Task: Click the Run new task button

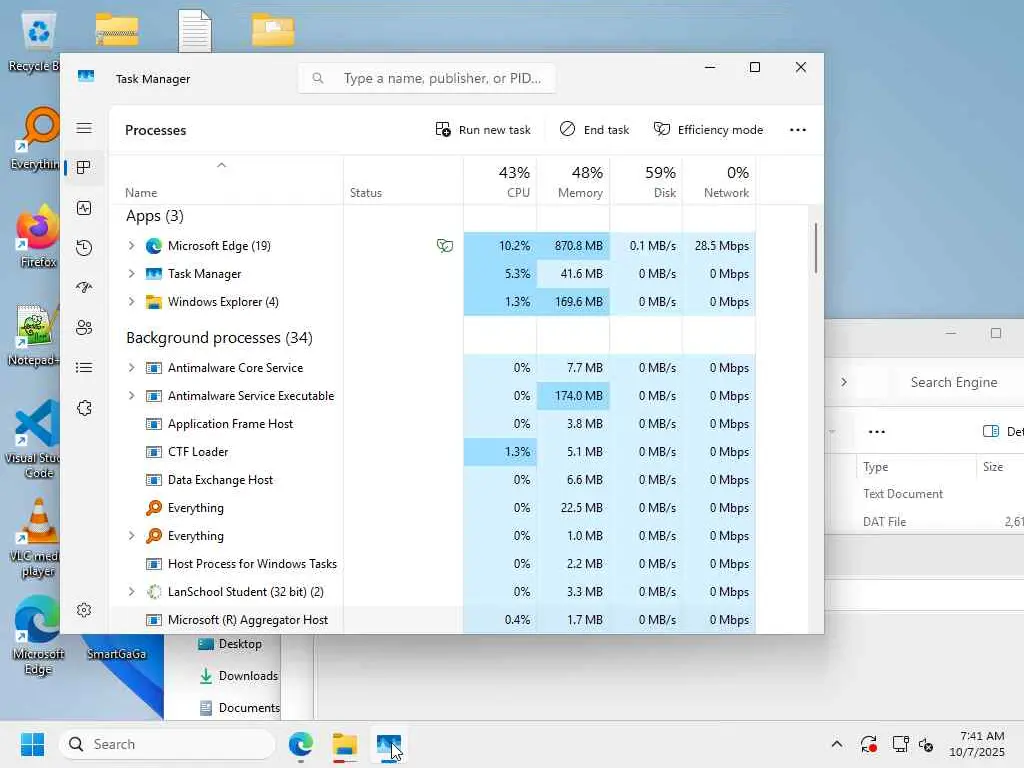Action: click(483, 129)
